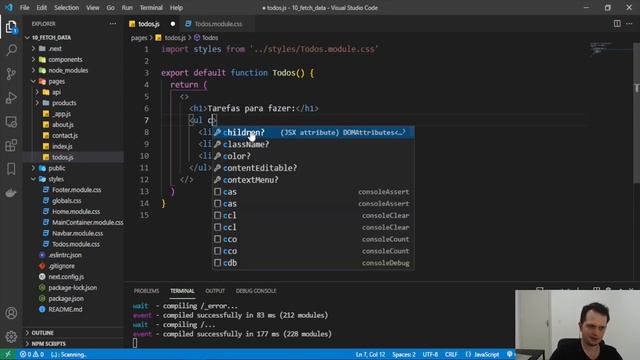Open the Docker icon in activity bar
This screenshot has height=360, width=640.
[11, 193]
